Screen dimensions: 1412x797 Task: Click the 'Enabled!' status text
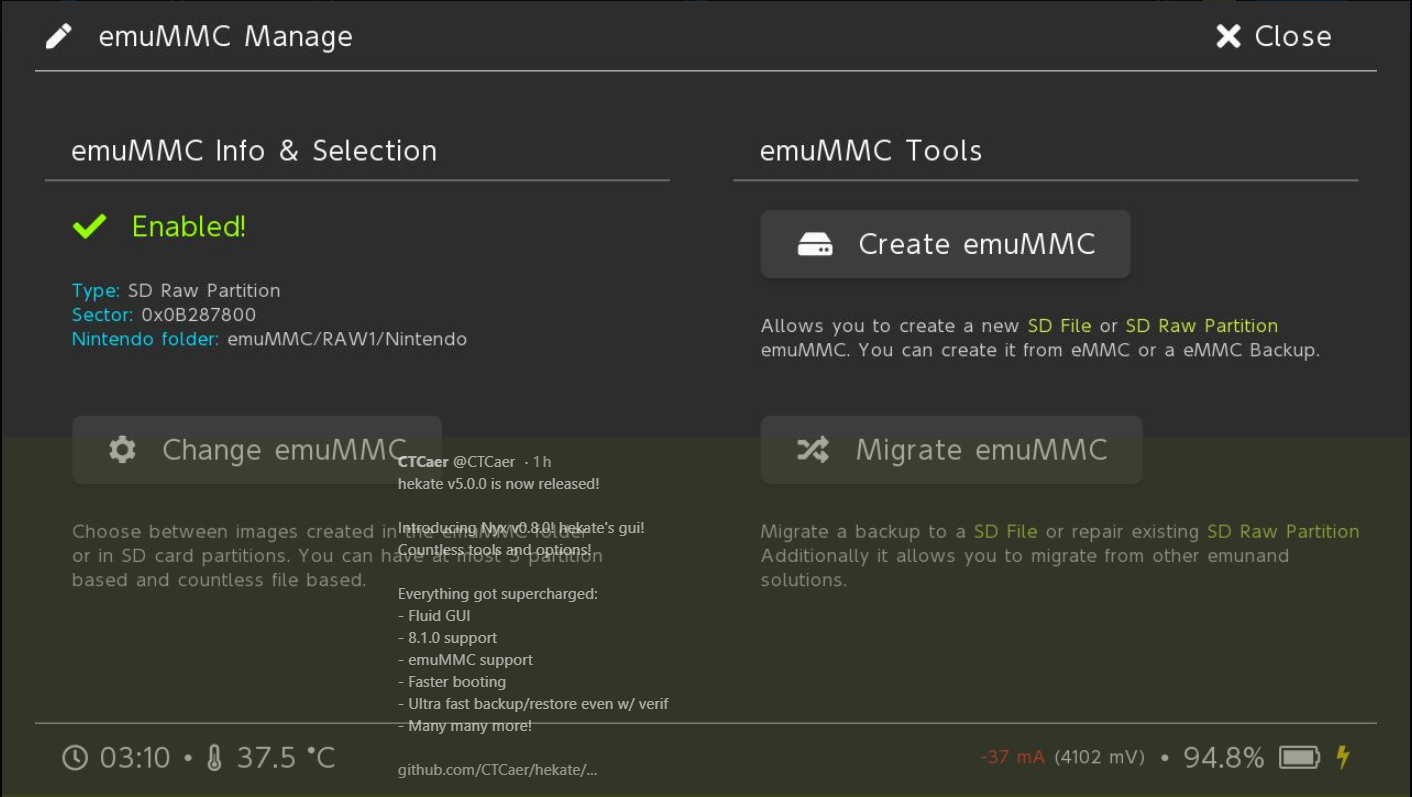click(x=189, y=227)
